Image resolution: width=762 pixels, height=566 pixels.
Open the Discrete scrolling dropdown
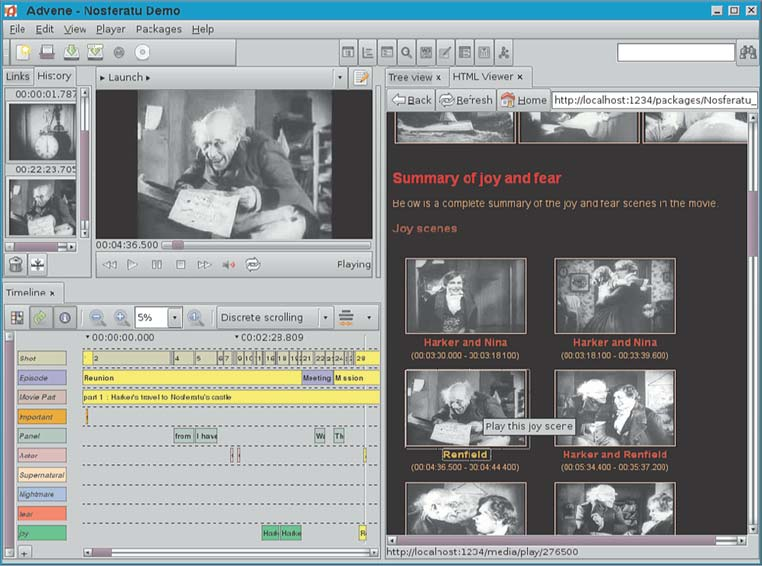click(325, 318)
